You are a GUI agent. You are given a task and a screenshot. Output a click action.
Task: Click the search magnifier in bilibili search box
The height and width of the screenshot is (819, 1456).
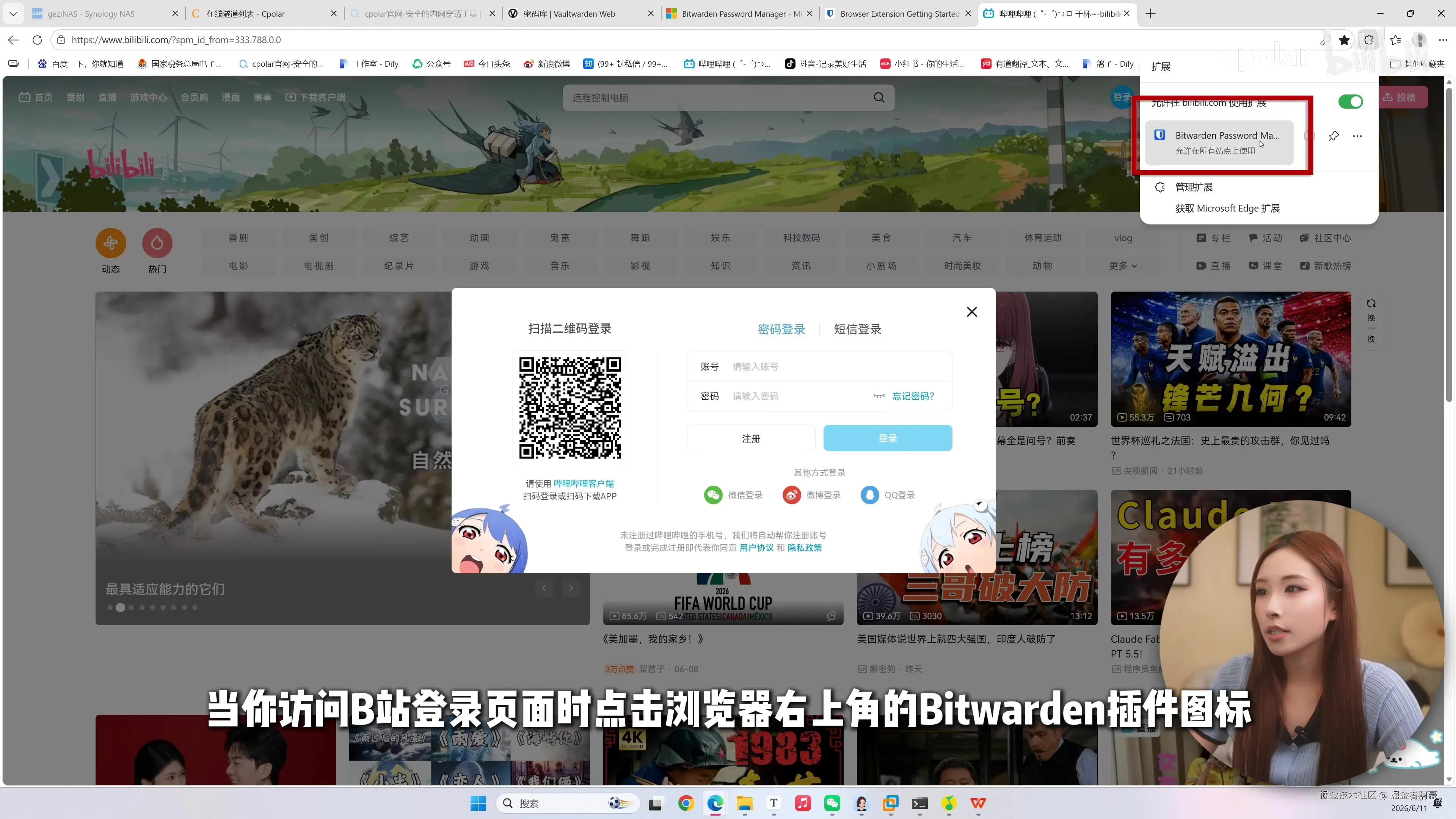(x=879, y=98)
